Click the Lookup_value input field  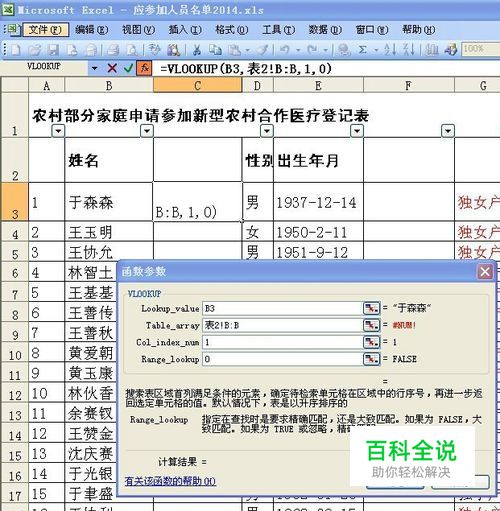point(282,308)
